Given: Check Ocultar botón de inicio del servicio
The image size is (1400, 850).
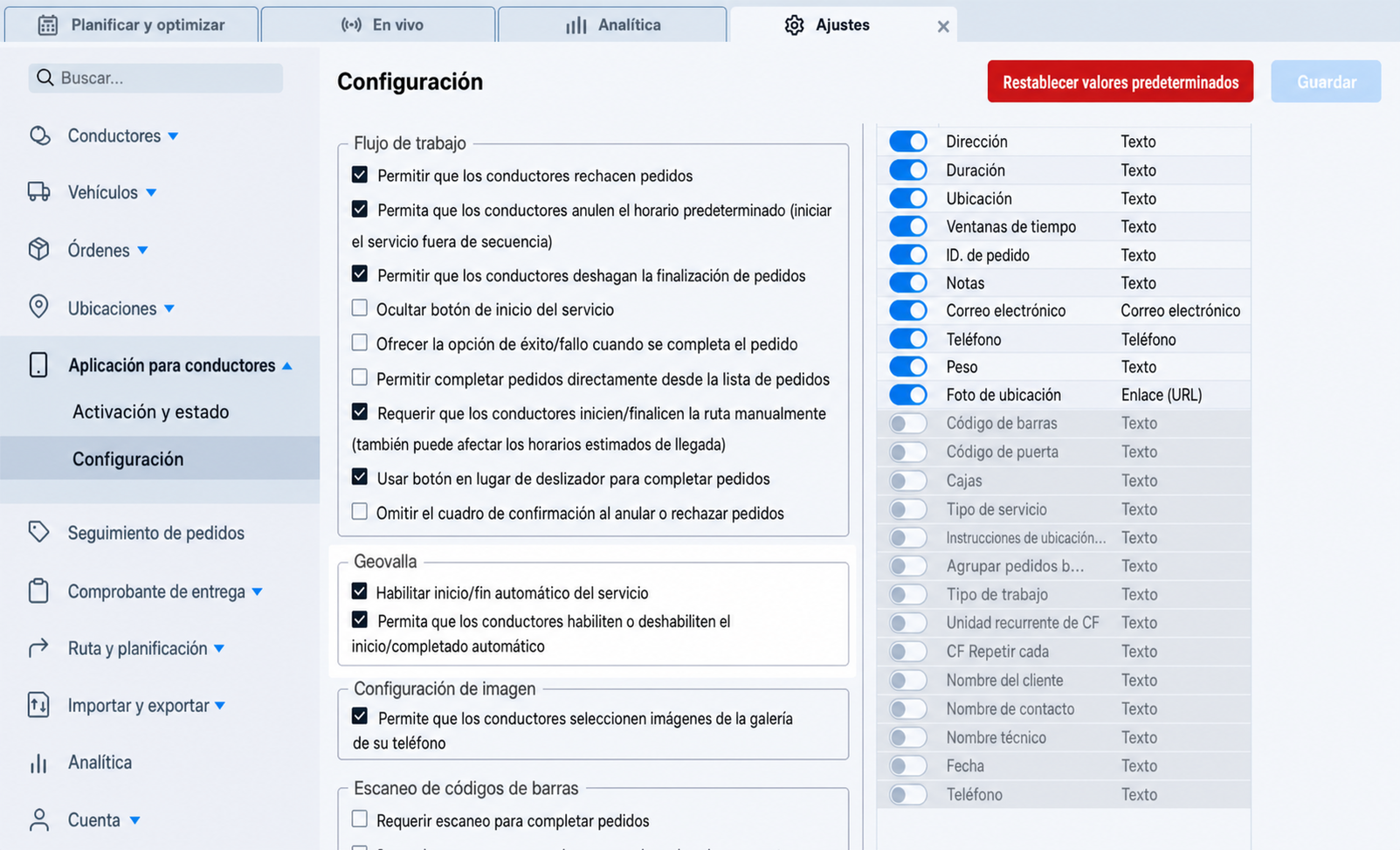Looking at the screenshot, I should [x=360, y=308].
